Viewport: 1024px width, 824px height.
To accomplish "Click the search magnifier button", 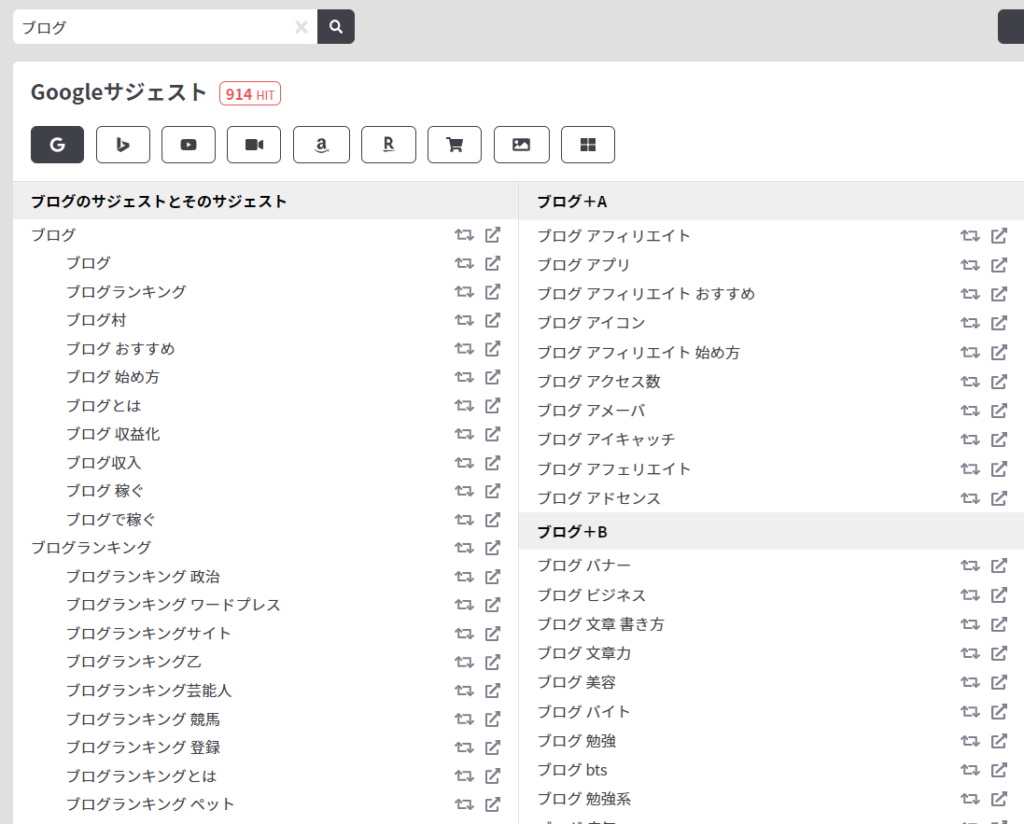I will tap(336, 27).
